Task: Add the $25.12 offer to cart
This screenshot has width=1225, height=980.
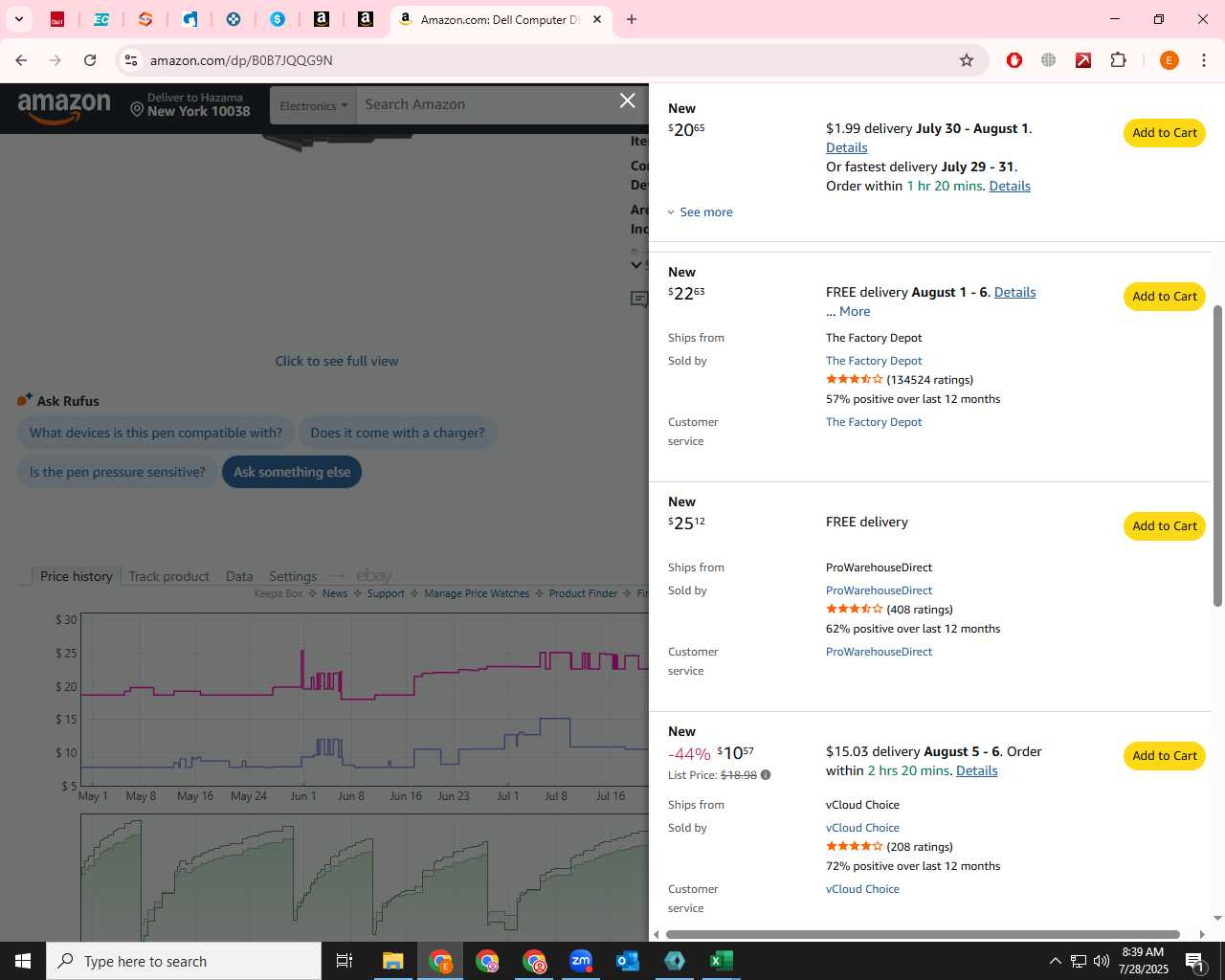Action: pos(1165,526)
